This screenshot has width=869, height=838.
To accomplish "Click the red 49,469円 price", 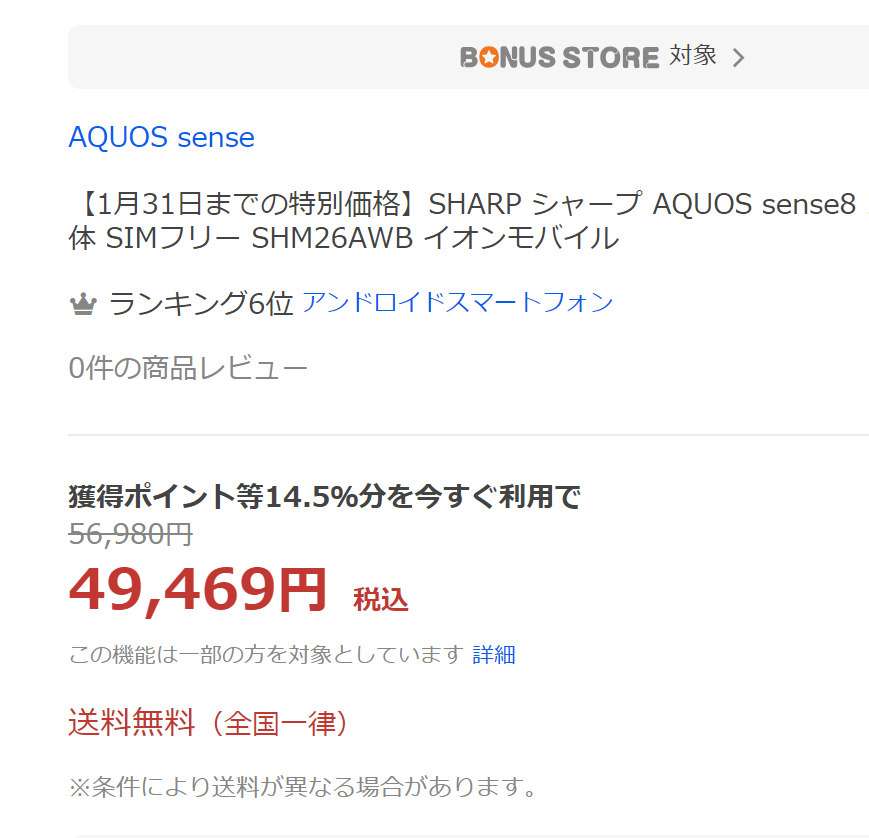I will pos(197,590).
